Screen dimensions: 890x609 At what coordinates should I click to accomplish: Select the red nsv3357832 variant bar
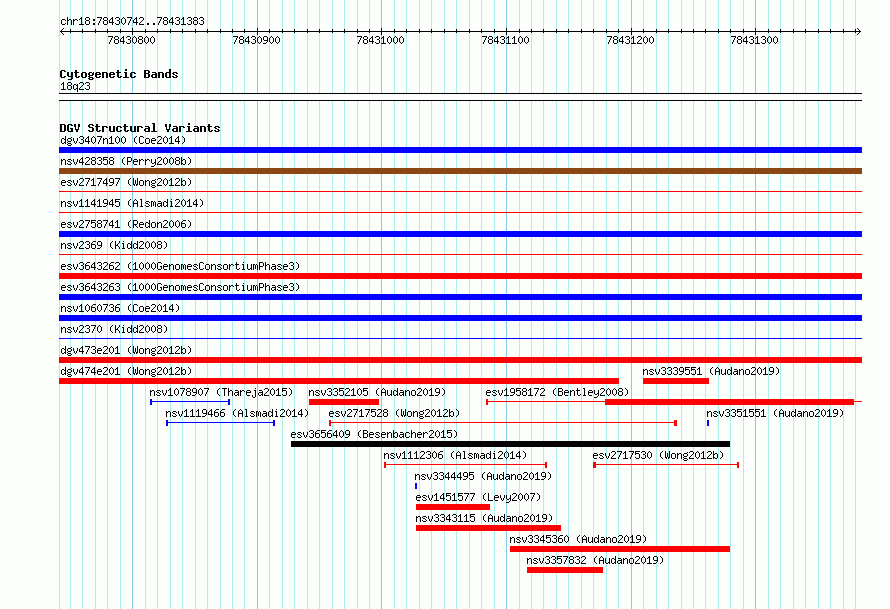point(565,570)
